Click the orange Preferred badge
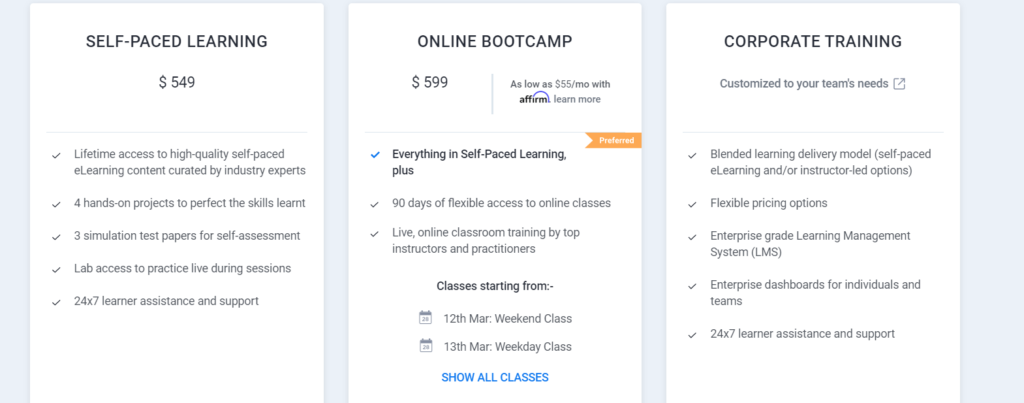The width and height of the screenshot is (1024, 403). click(x=613, y=140)
